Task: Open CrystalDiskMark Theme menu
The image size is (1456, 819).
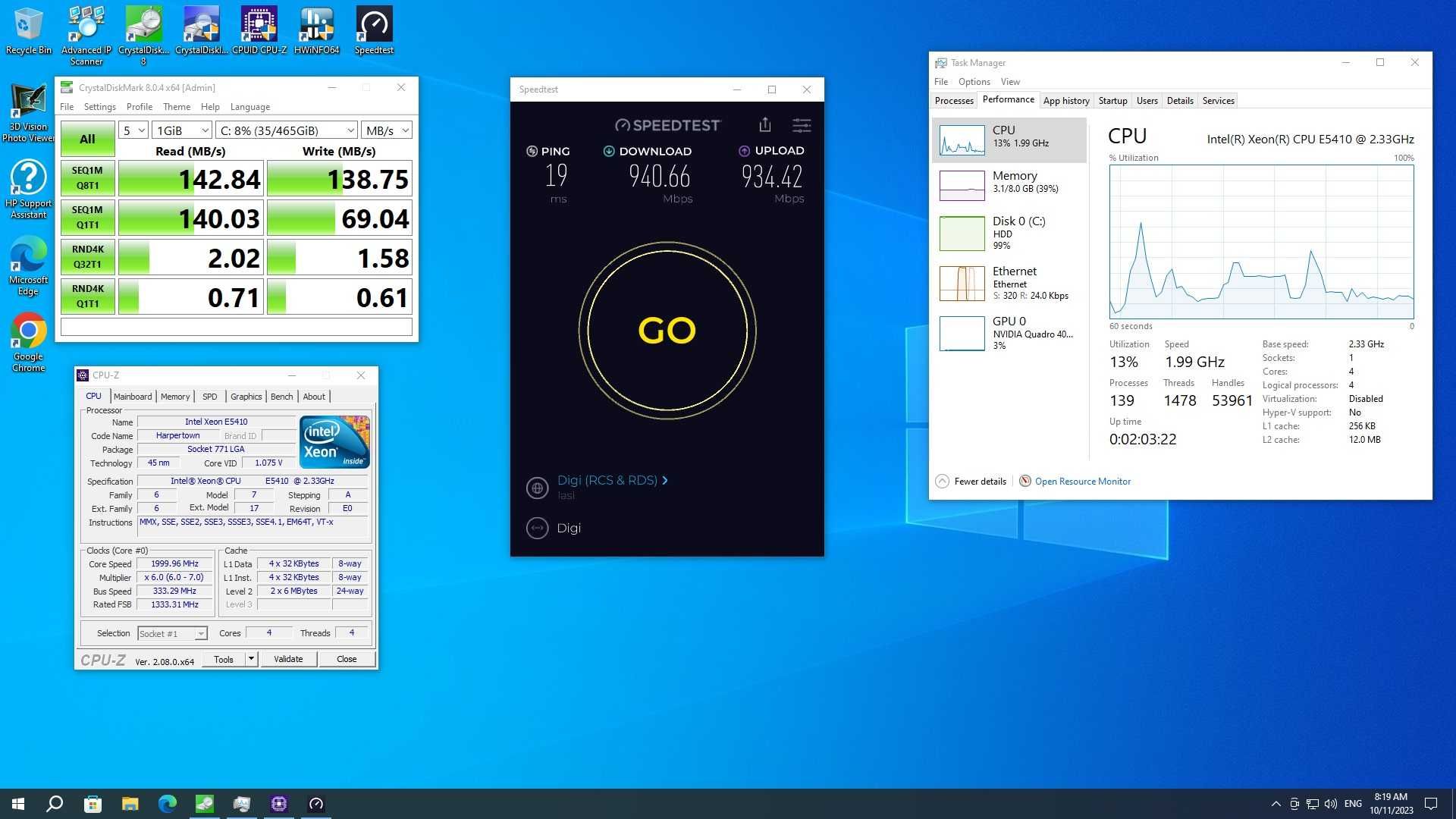Action: point(177,107)
